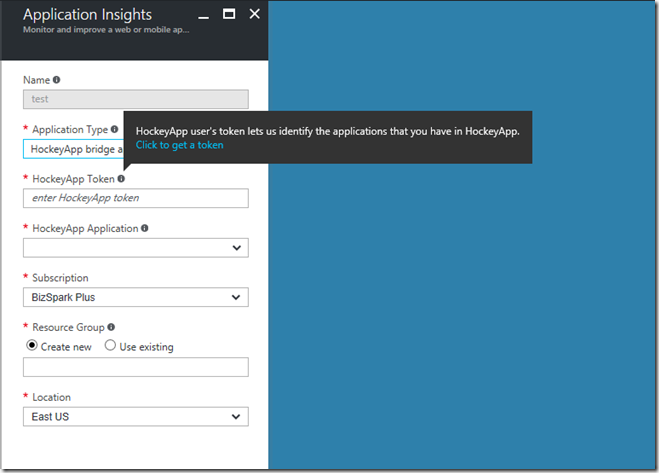Click the Application Type info icon
659x473 pixels.
[114, 129]
